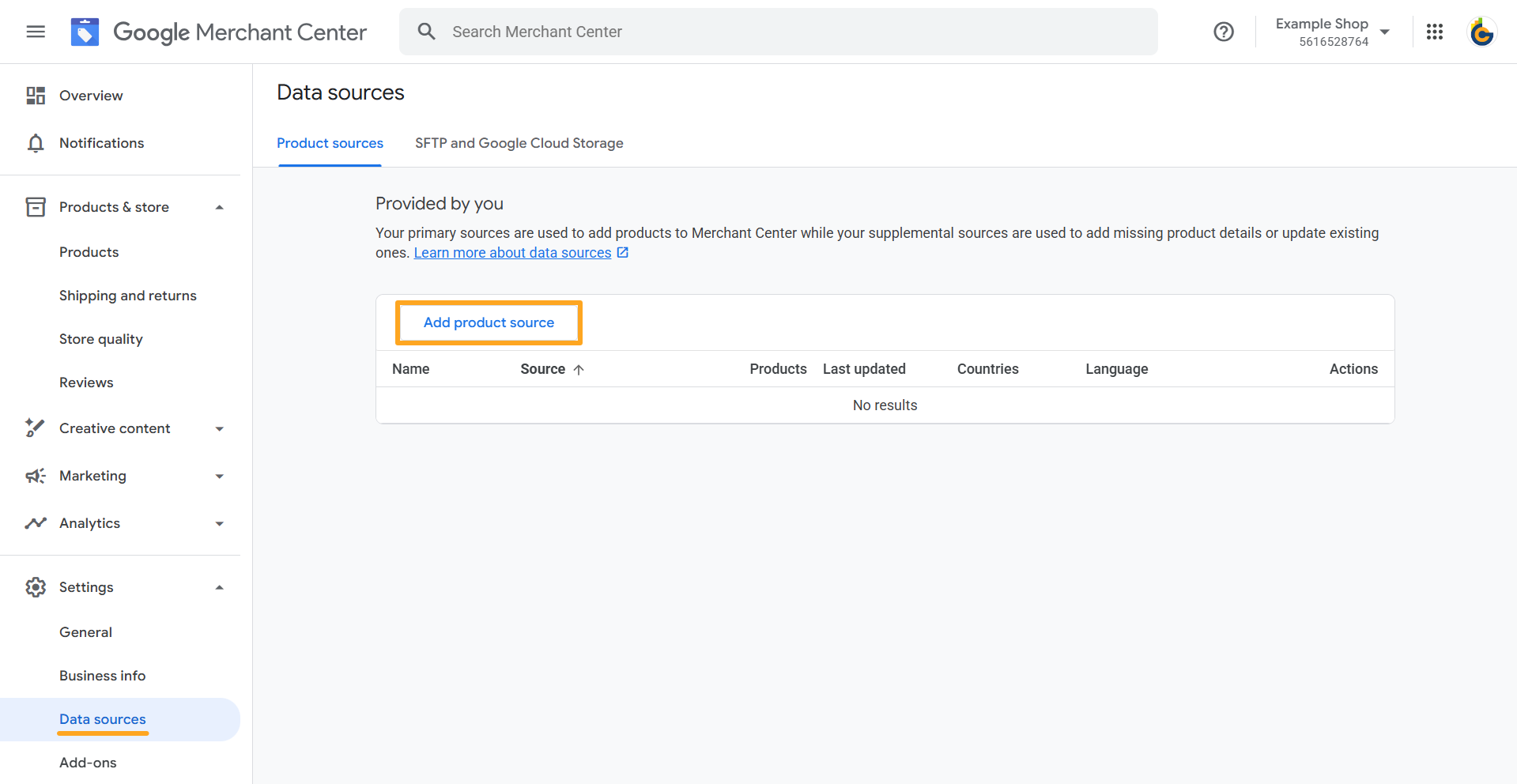Click the Provided by you heading
The width and height of the screenshot is (1517, 784).
coord(440,204)
